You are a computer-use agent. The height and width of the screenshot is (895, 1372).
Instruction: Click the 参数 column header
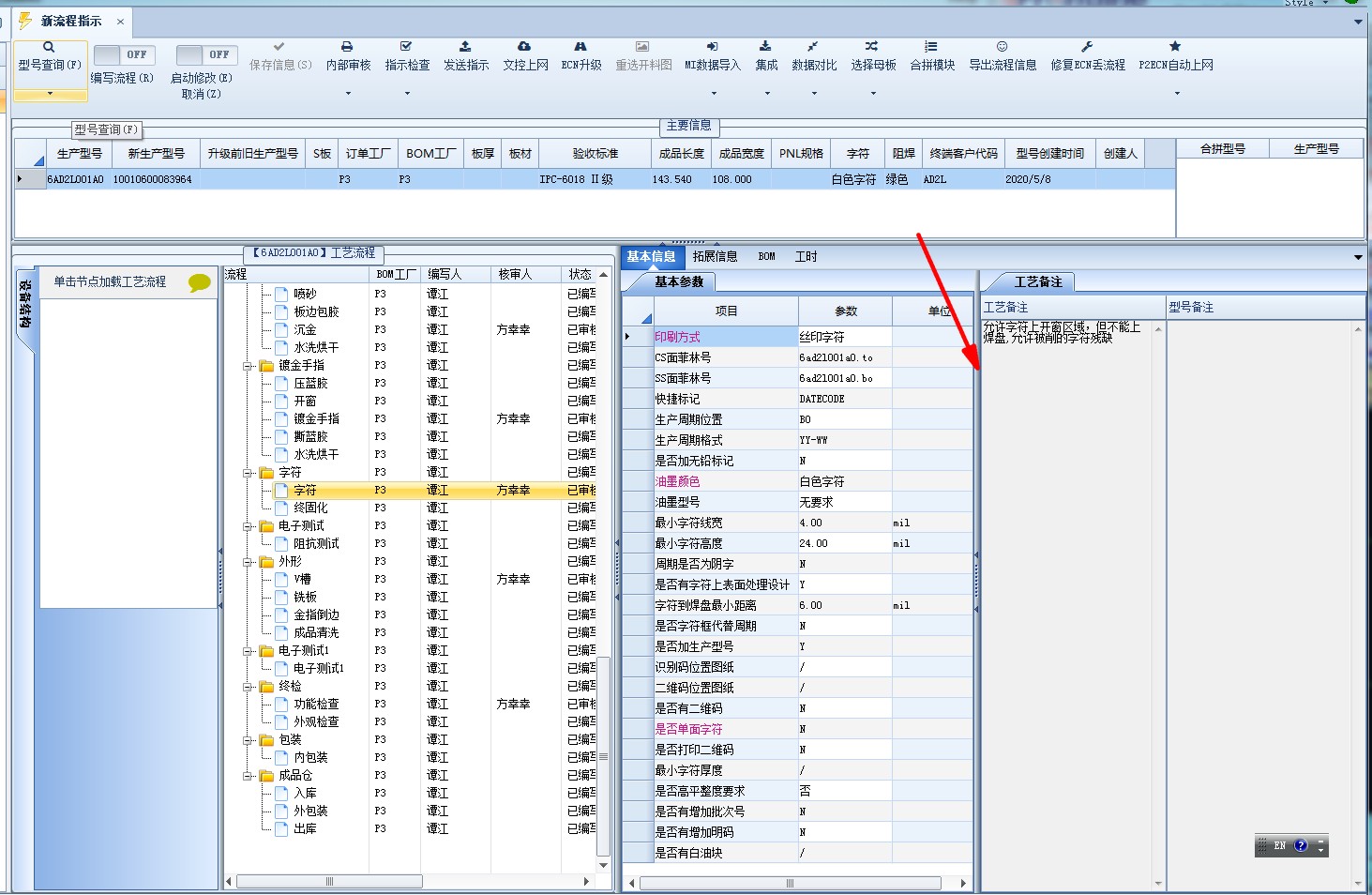point(845,311)
